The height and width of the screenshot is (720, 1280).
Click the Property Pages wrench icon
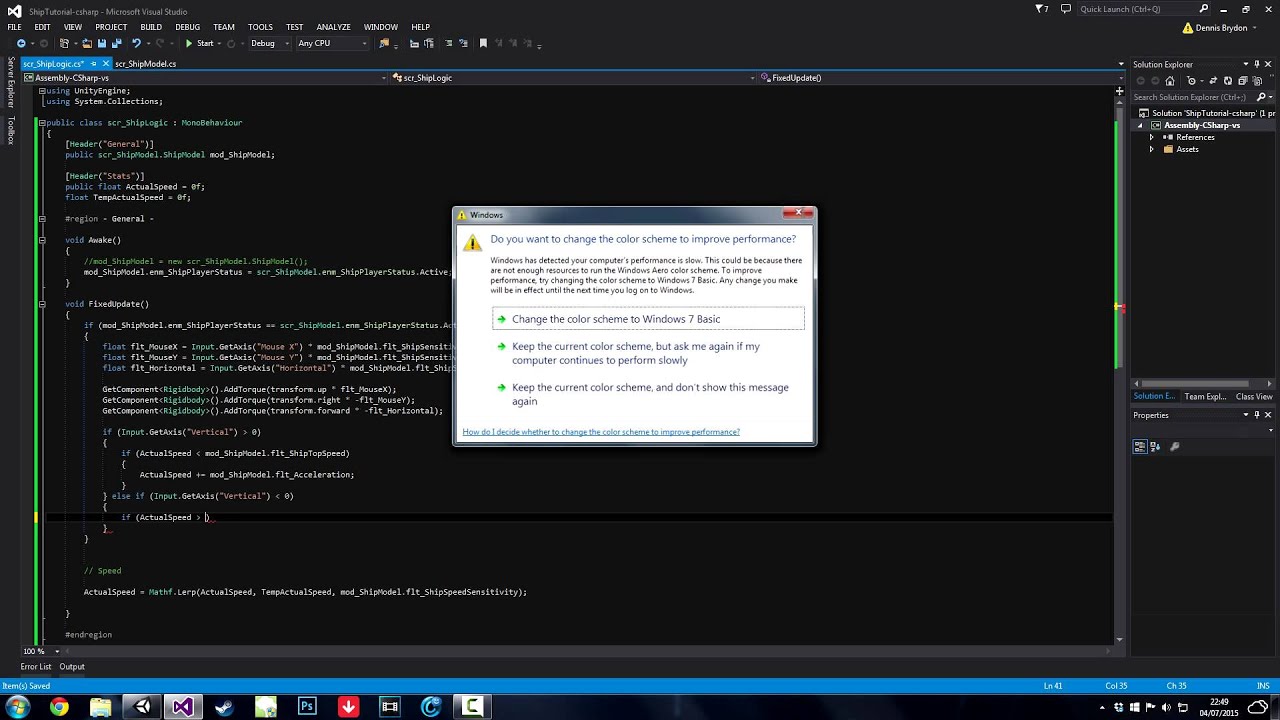[1175, 447]
